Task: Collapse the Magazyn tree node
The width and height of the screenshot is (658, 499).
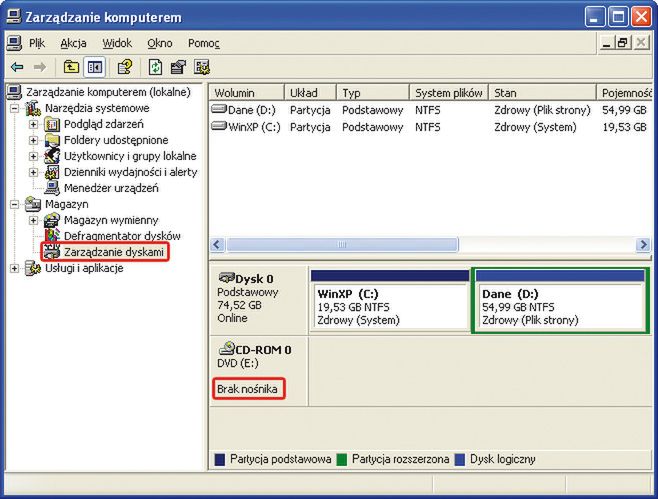Action: click(14, 204)
